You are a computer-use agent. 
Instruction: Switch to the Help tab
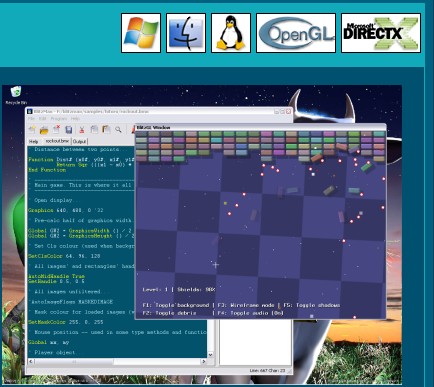(33, 141)
